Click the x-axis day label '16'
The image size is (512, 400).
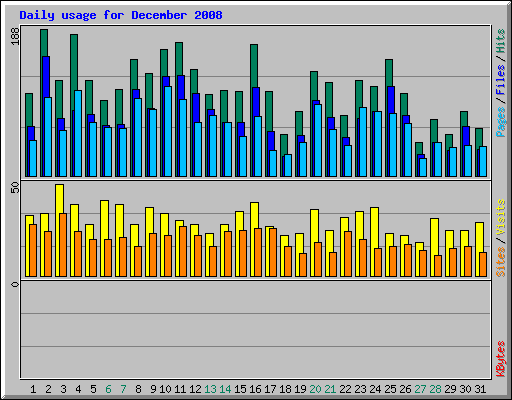click(x=255, y=389)
